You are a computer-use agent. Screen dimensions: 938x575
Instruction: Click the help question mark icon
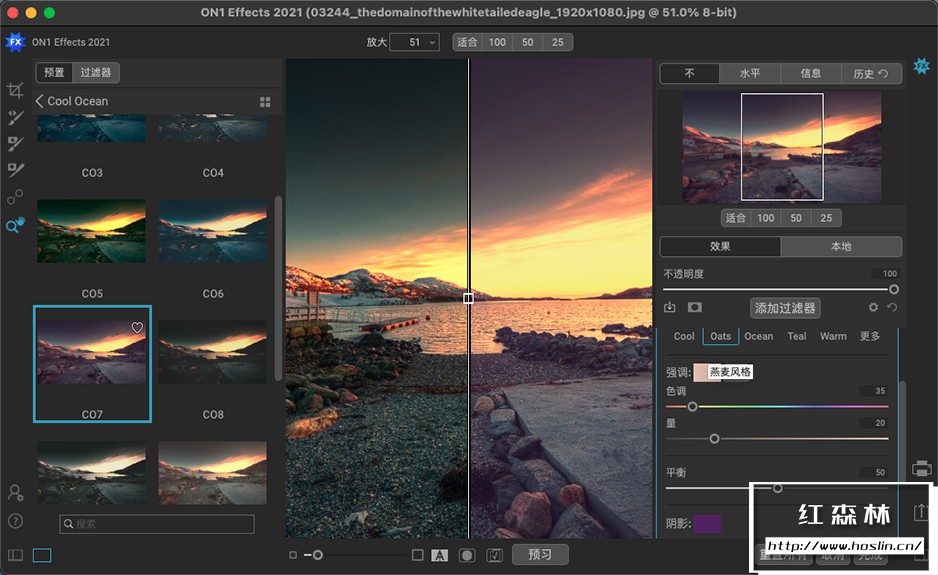coord(15,521)
